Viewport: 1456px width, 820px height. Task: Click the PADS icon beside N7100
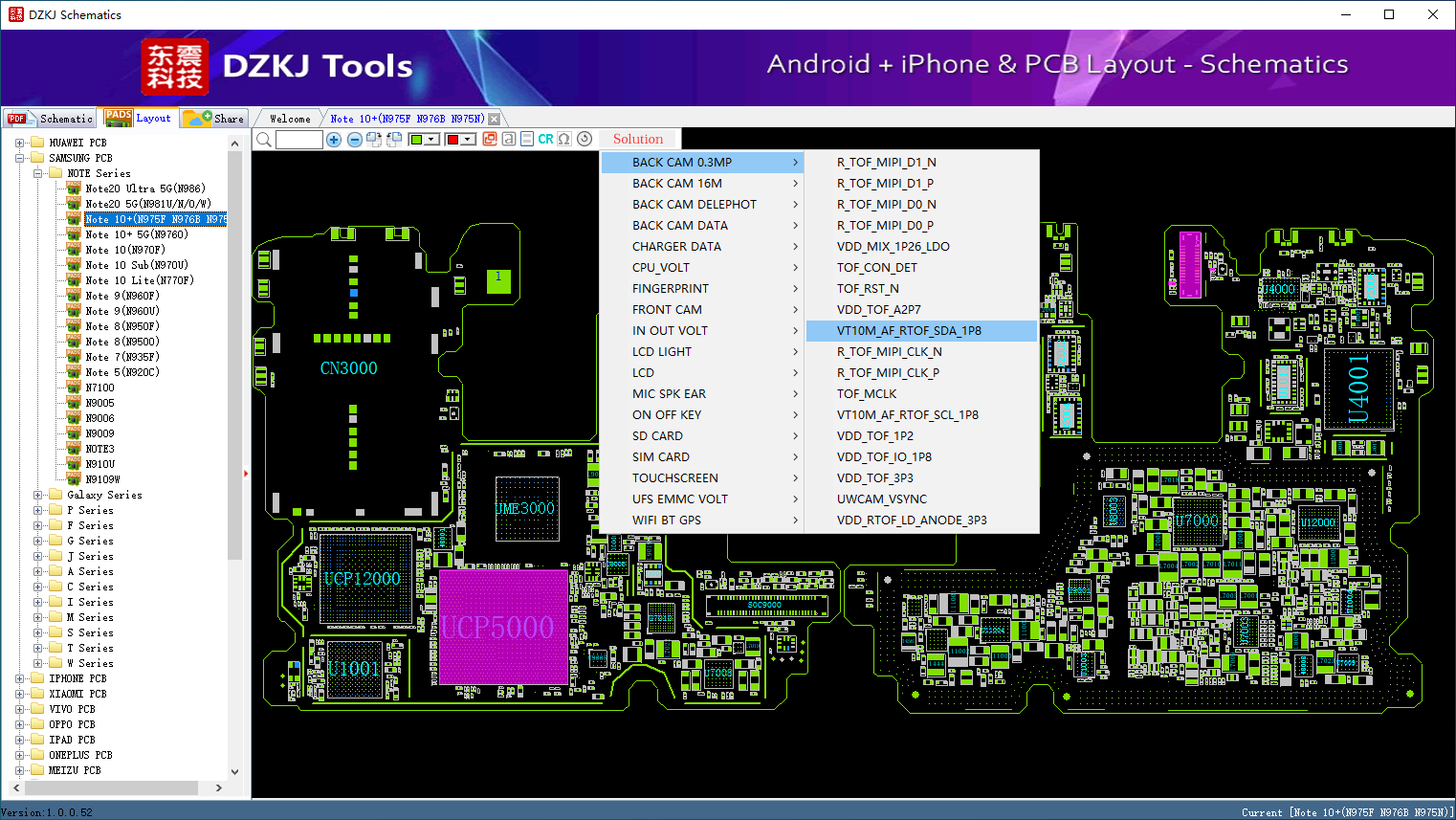[x=74, y=388]
